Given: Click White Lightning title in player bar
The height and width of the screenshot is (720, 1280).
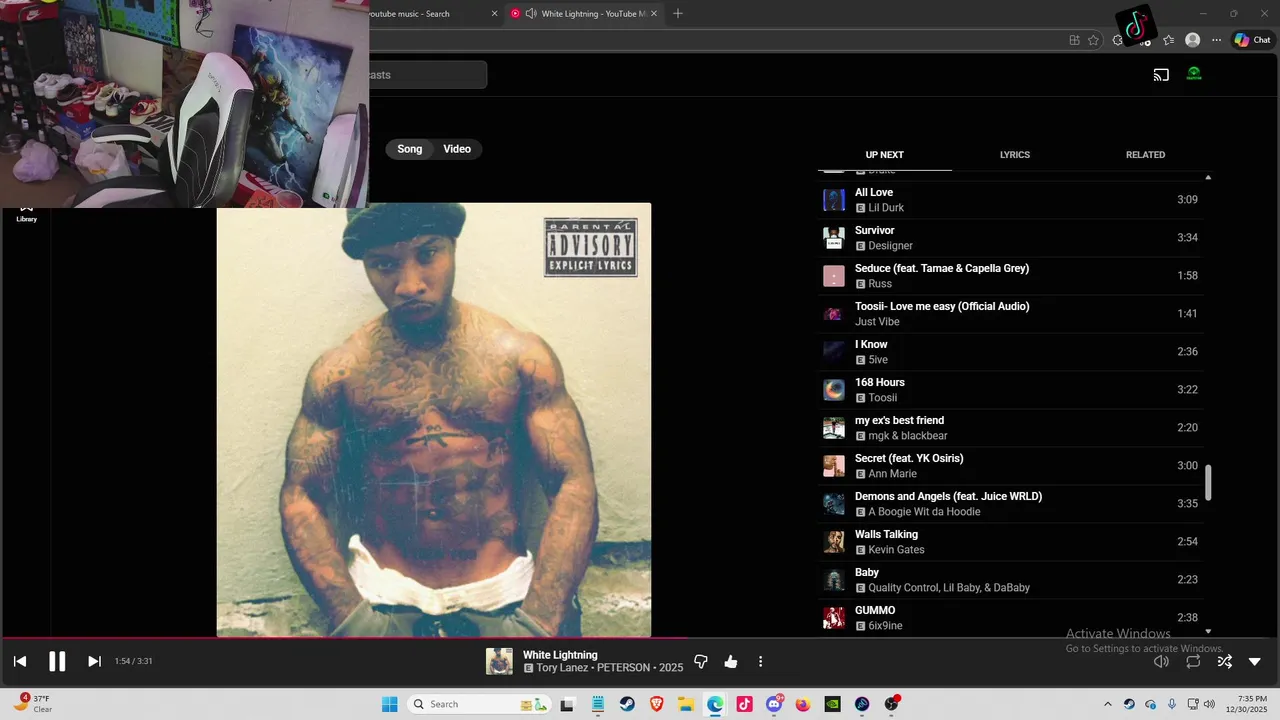Looking at the screenshot, I should point(560,655).
